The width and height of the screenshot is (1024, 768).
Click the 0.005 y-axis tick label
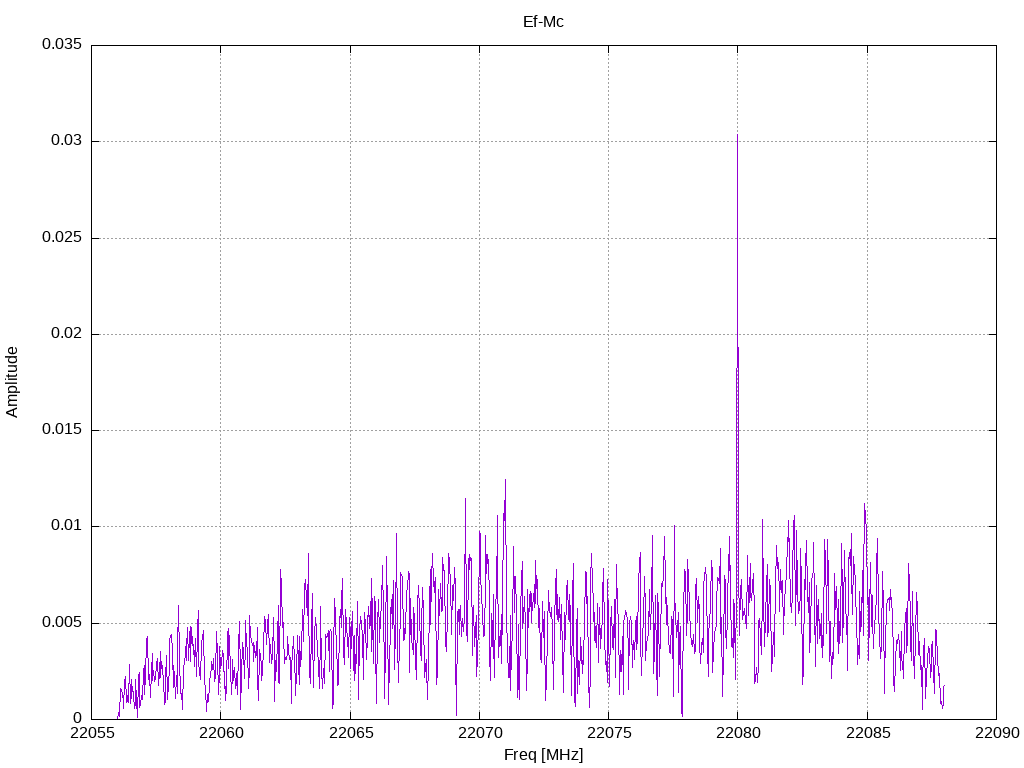(x=61, y=622)
